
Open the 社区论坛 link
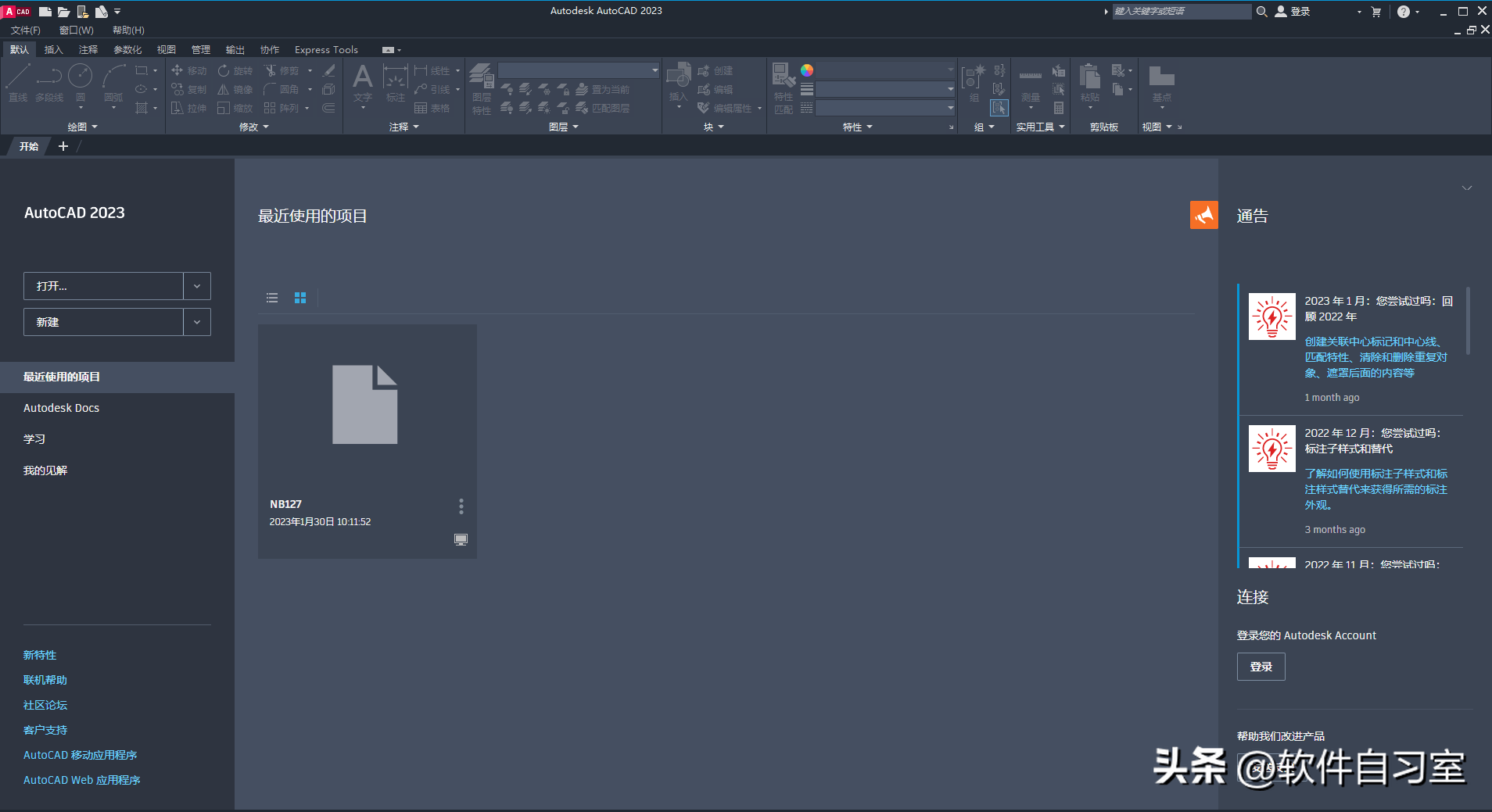tap(45, 705)
